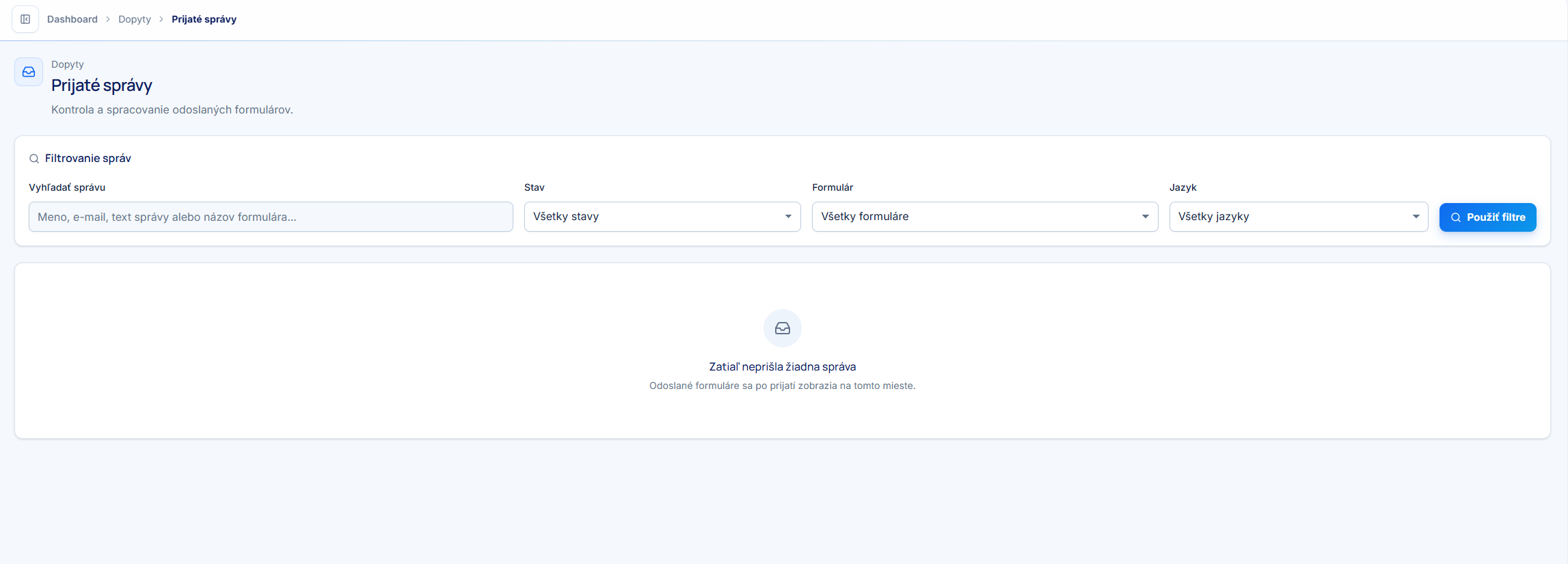Toggle the sidebar panel icon
Viewport: 1568px width, 564px height.
[x=25, y=19]
